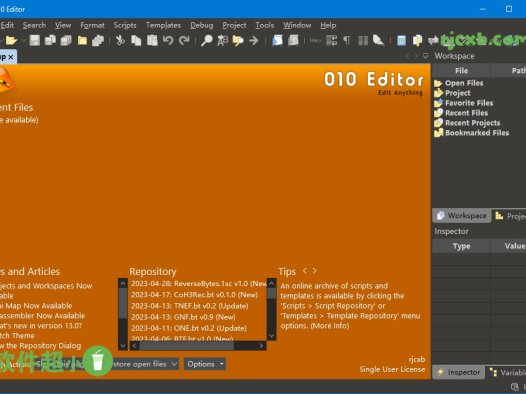
Task: Click the Find in Files folder icon
Action: [x=238, y=41]
